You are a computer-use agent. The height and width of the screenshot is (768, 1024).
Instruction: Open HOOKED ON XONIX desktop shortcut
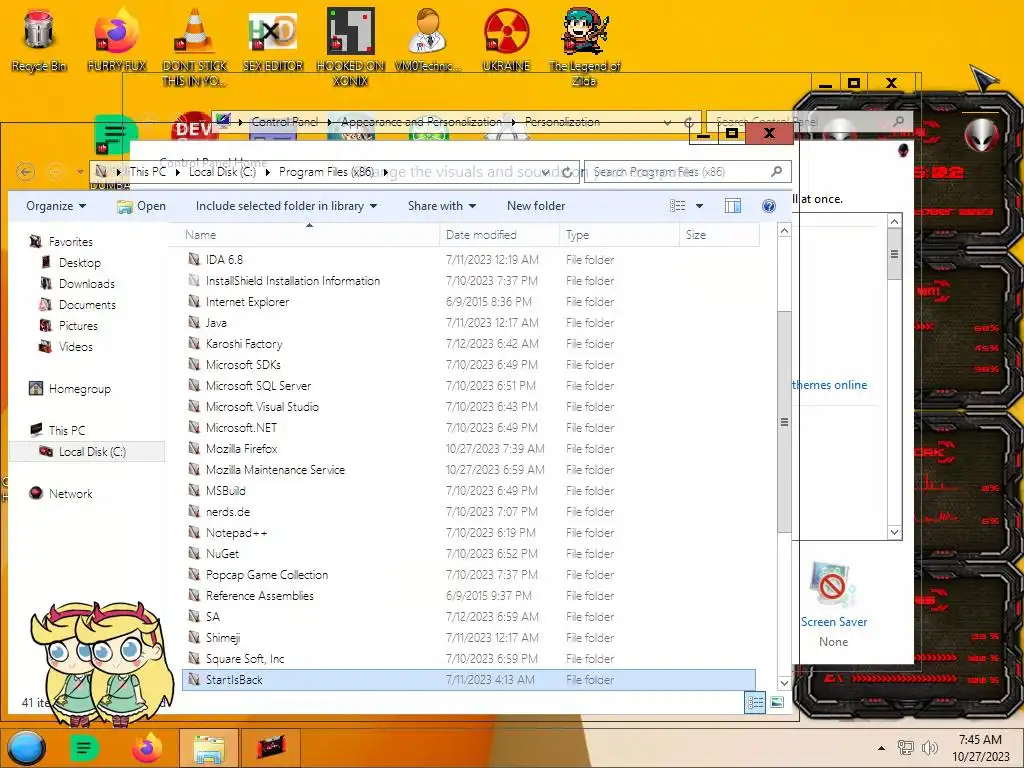click(x=351, y=46)
